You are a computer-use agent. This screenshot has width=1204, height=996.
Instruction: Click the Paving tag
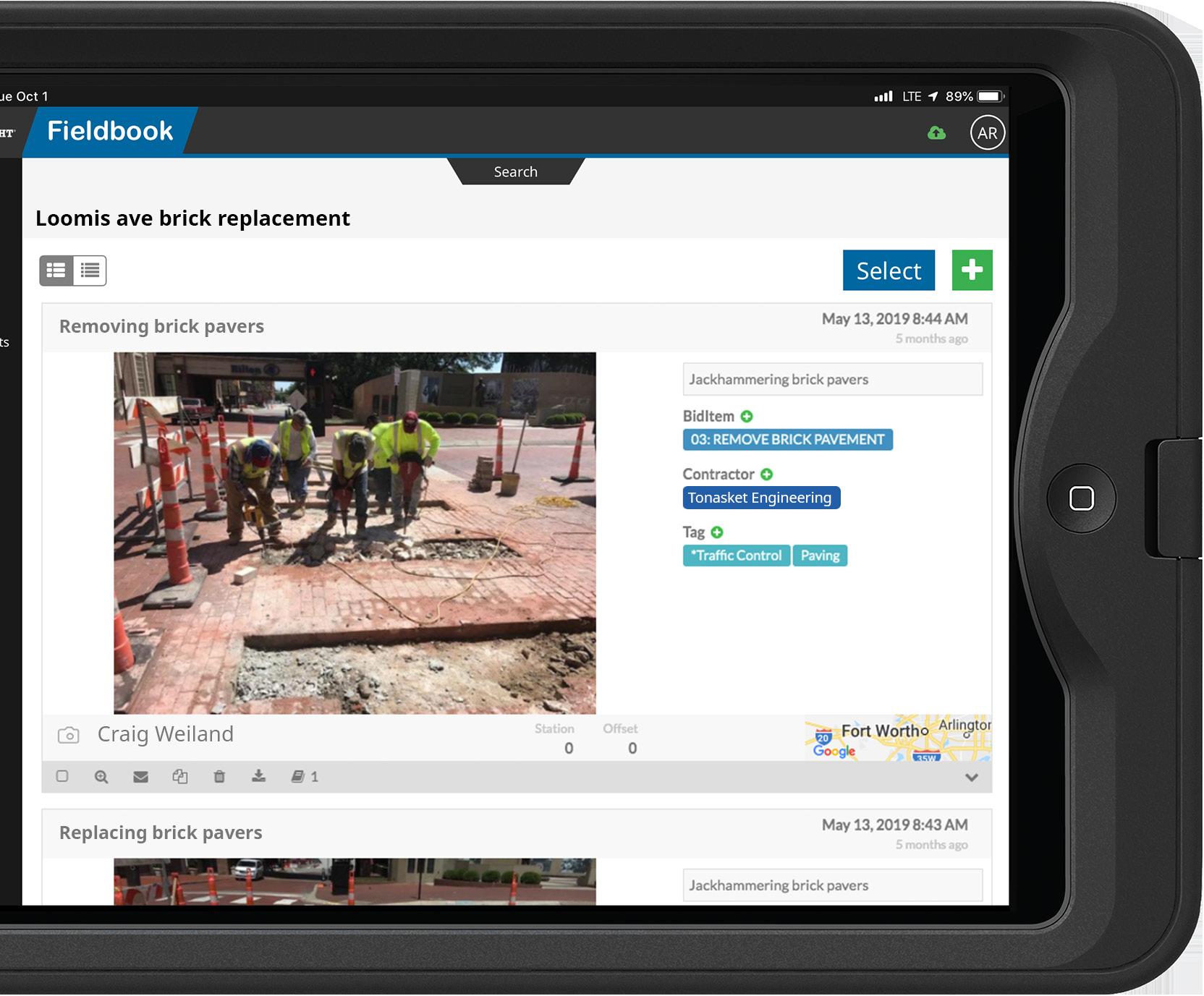click(820, 556)
